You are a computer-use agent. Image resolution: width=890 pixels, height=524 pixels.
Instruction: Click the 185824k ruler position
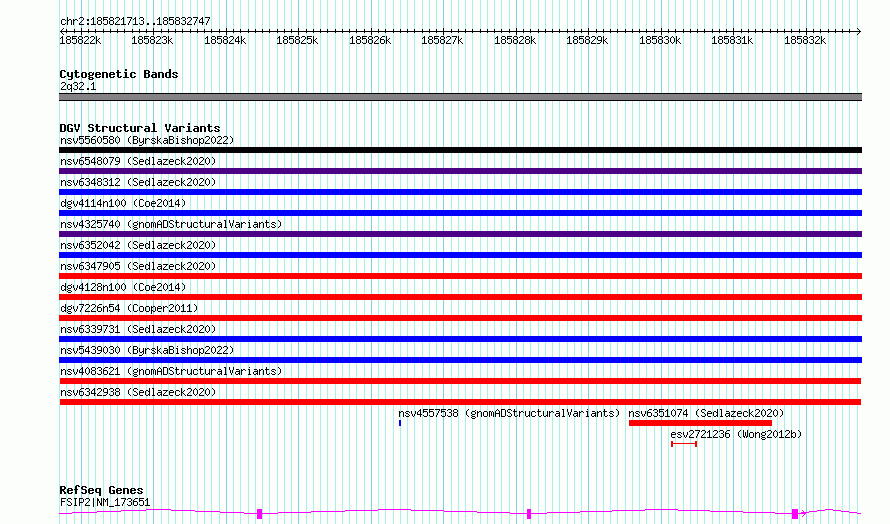(225, 40)
